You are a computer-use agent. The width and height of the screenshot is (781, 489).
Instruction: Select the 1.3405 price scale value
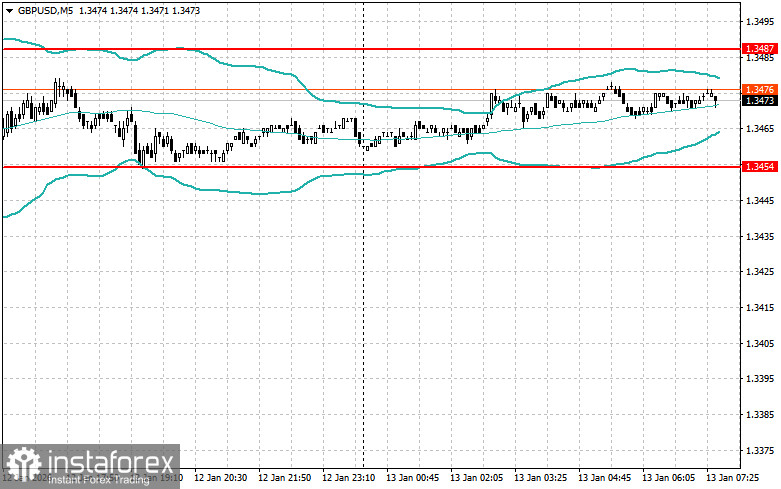760,344
